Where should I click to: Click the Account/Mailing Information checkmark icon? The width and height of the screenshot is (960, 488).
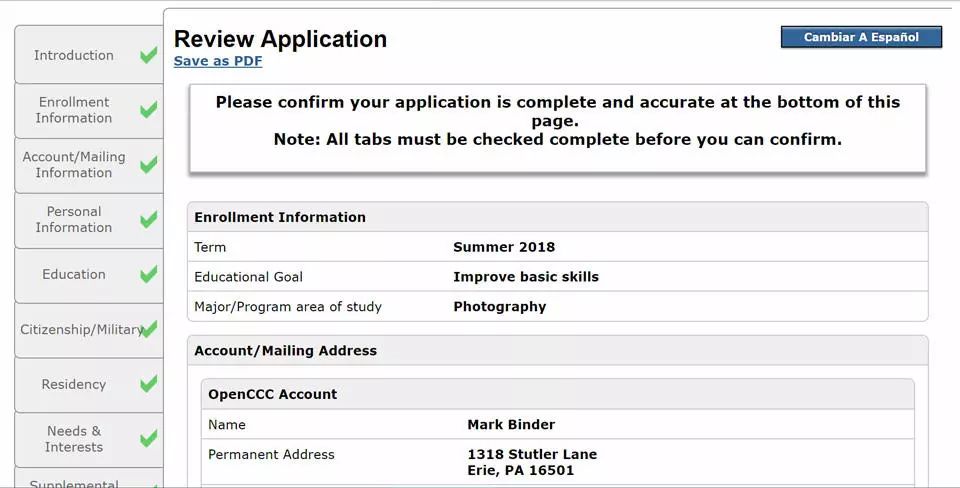click(x=148, y=165)
